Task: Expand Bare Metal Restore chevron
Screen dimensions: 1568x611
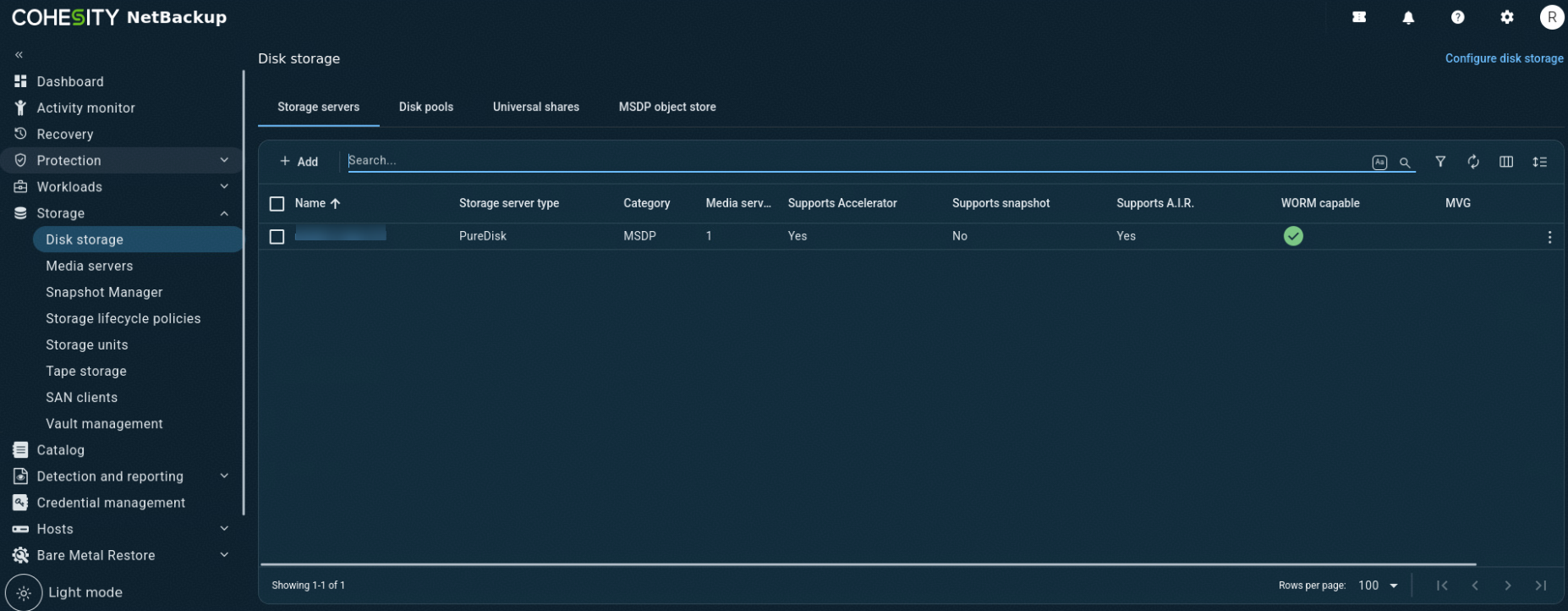Action: click(x=224, y=555)
